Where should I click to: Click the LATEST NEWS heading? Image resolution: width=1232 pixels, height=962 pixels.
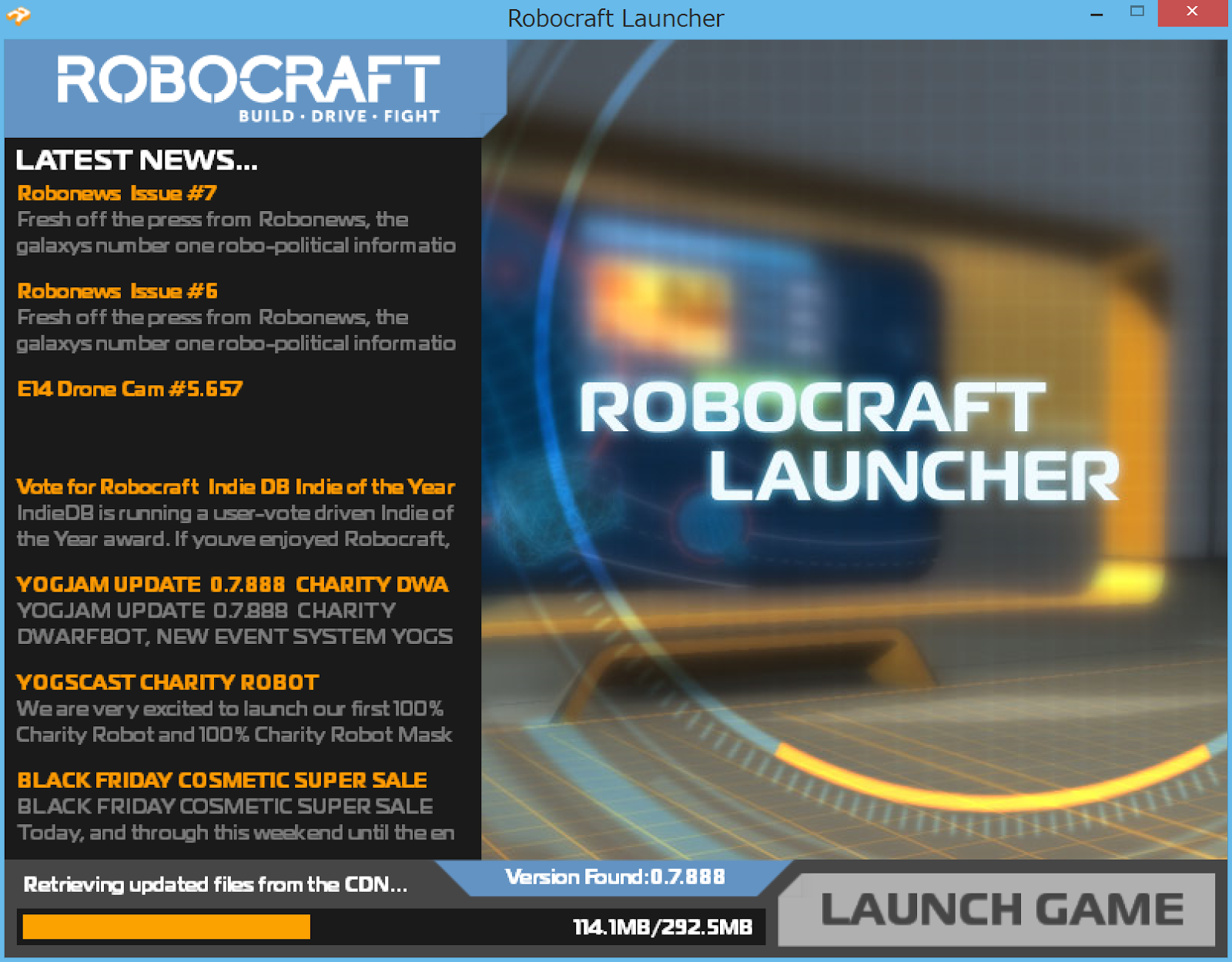pyautogui.click(x=136, y=159)
